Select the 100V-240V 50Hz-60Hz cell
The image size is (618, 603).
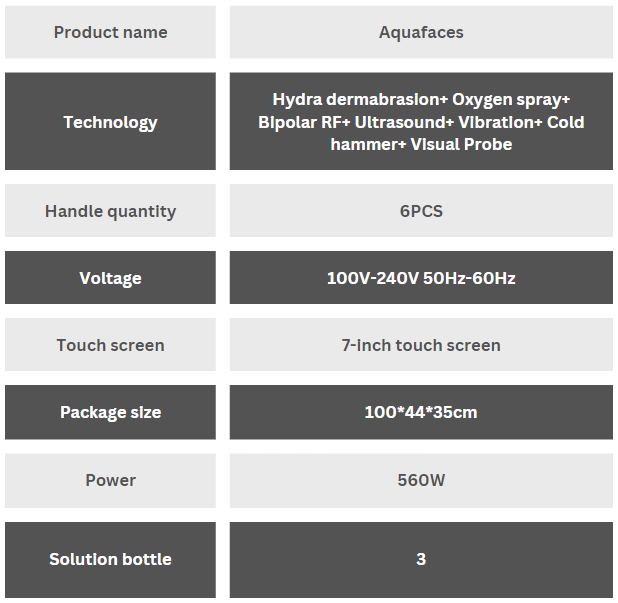421,278
